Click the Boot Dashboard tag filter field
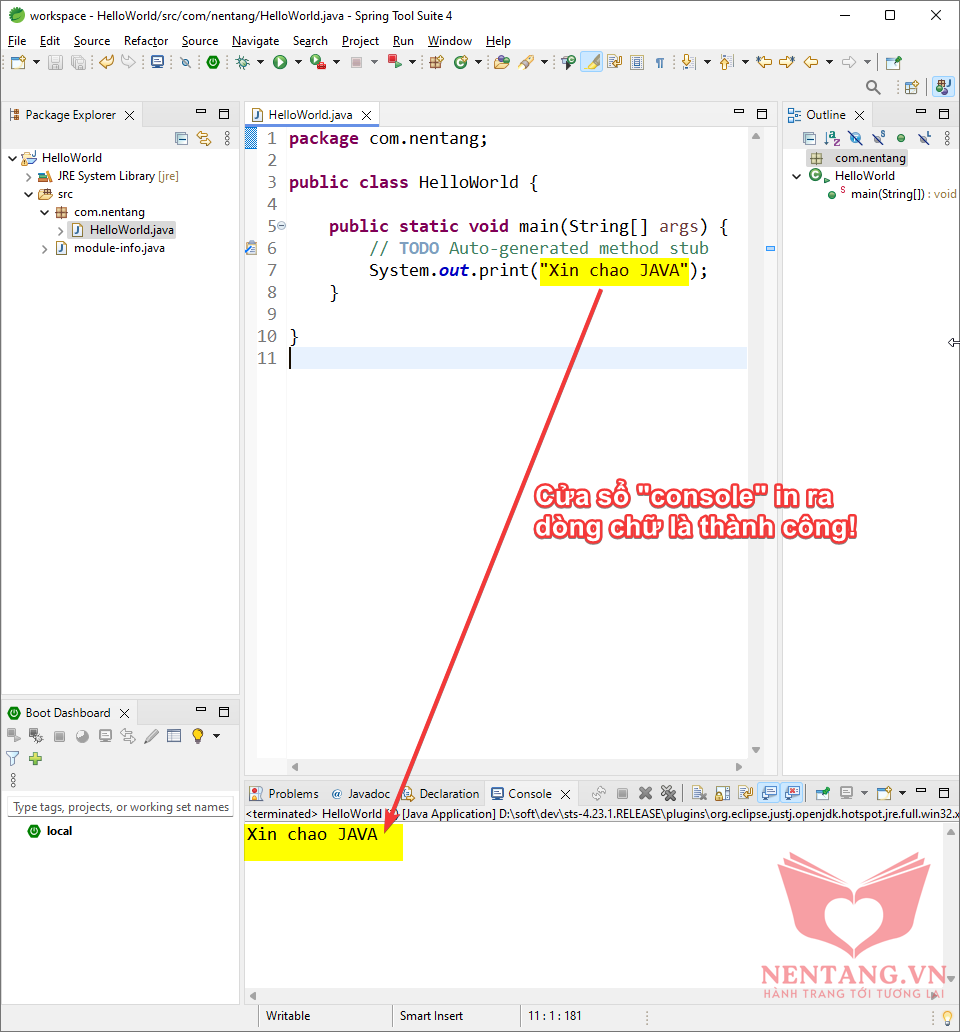The width and height of the screenshot is (960, 1032). pyautogui.click(x=121, y=807)
